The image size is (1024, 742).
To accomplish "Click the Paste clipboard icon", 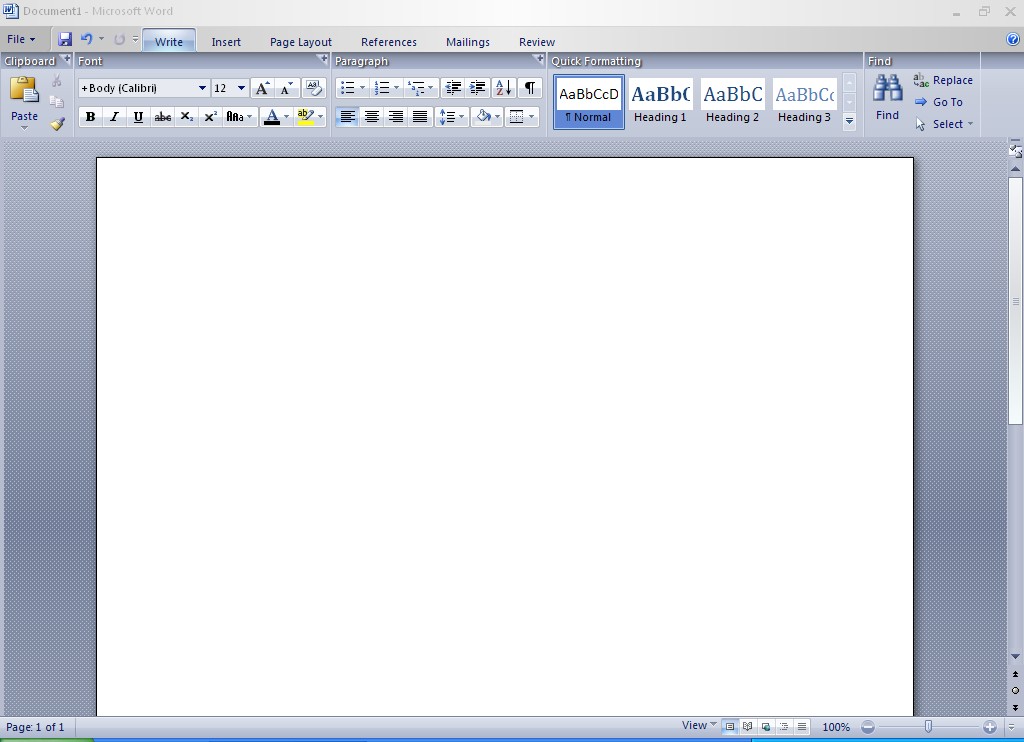I will [x=24, y=90].
